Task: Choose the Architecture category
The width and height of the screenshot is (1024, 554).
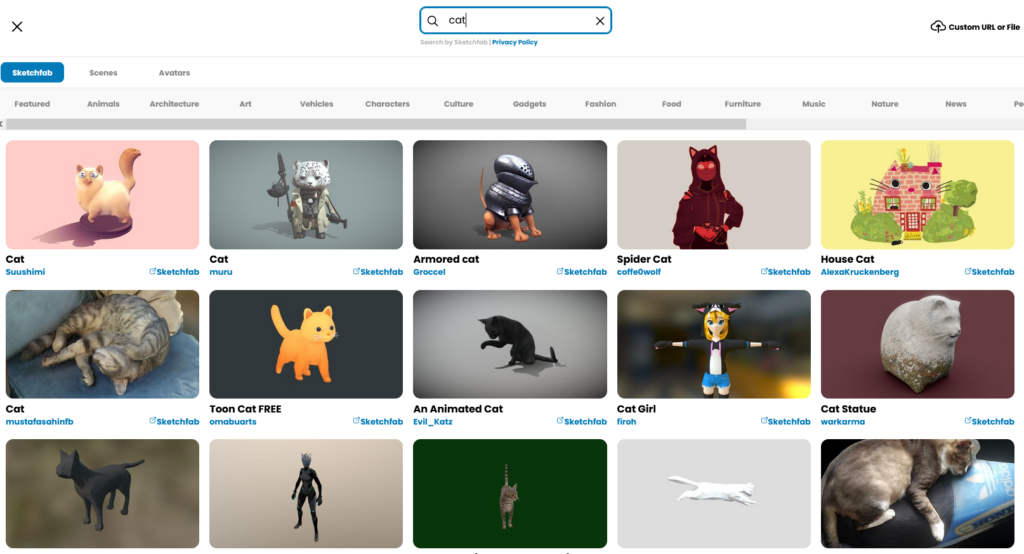Action: (x=174, y=104)
